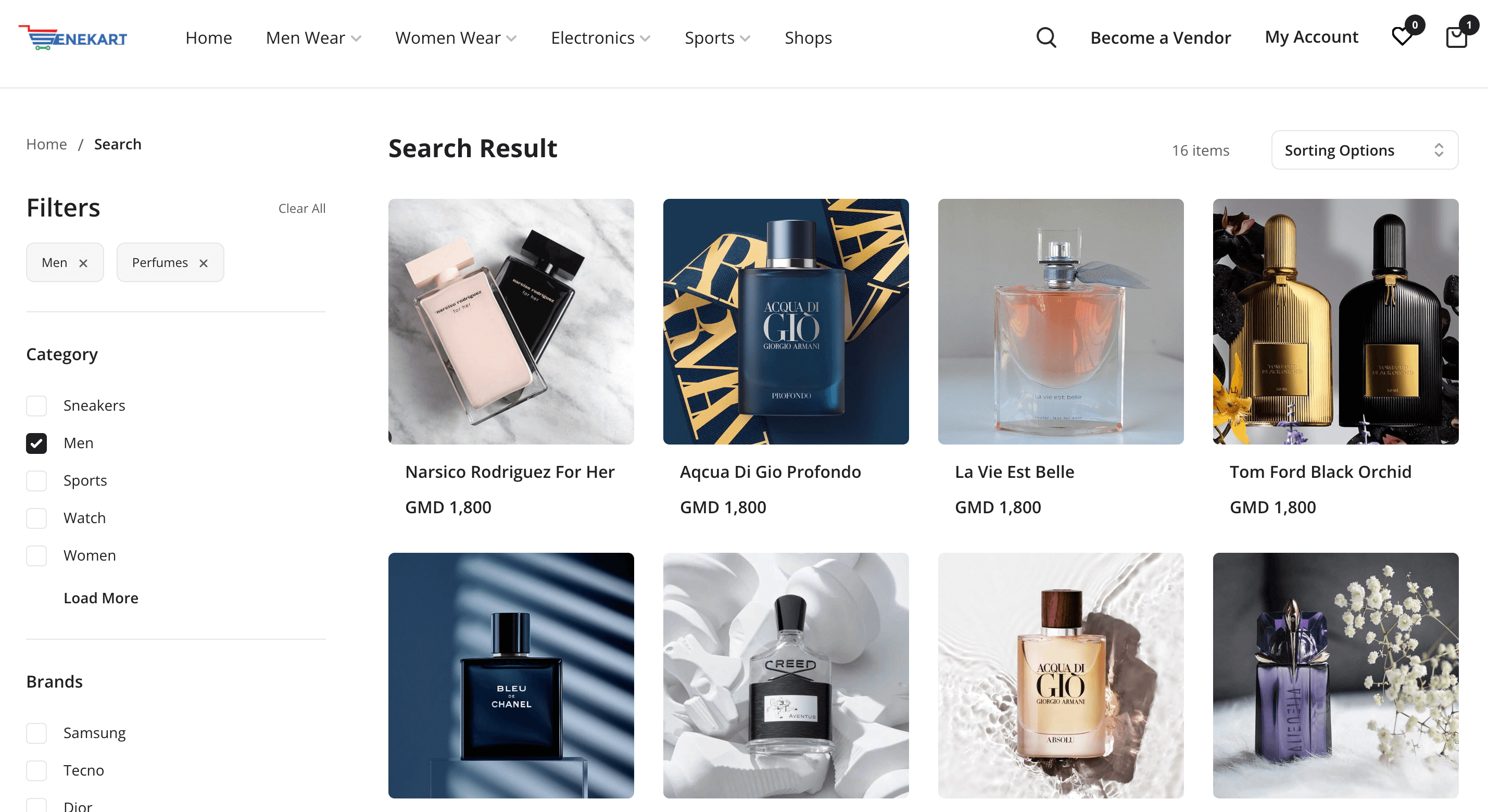
Task: Expand the Men Wear menu
Action: click(313, 37)
